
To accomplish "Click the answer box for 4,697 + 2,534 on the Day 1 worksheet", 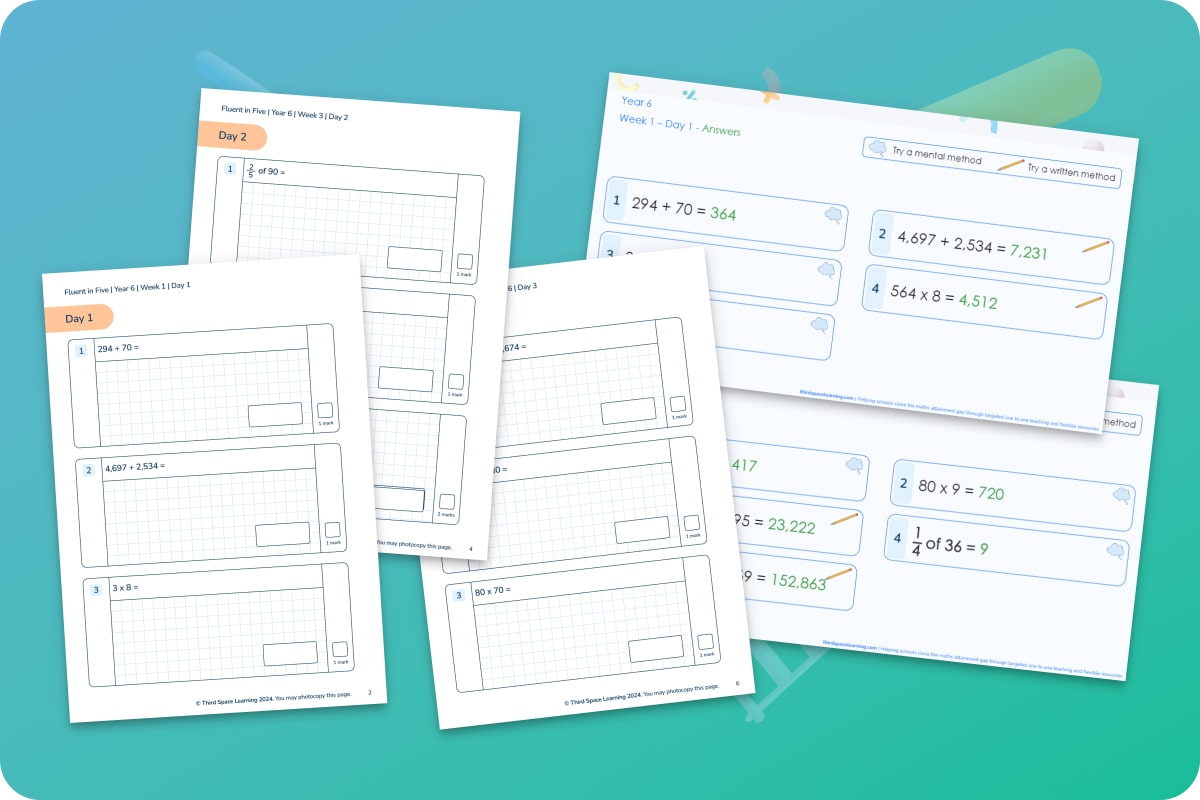I will [283, 534].
